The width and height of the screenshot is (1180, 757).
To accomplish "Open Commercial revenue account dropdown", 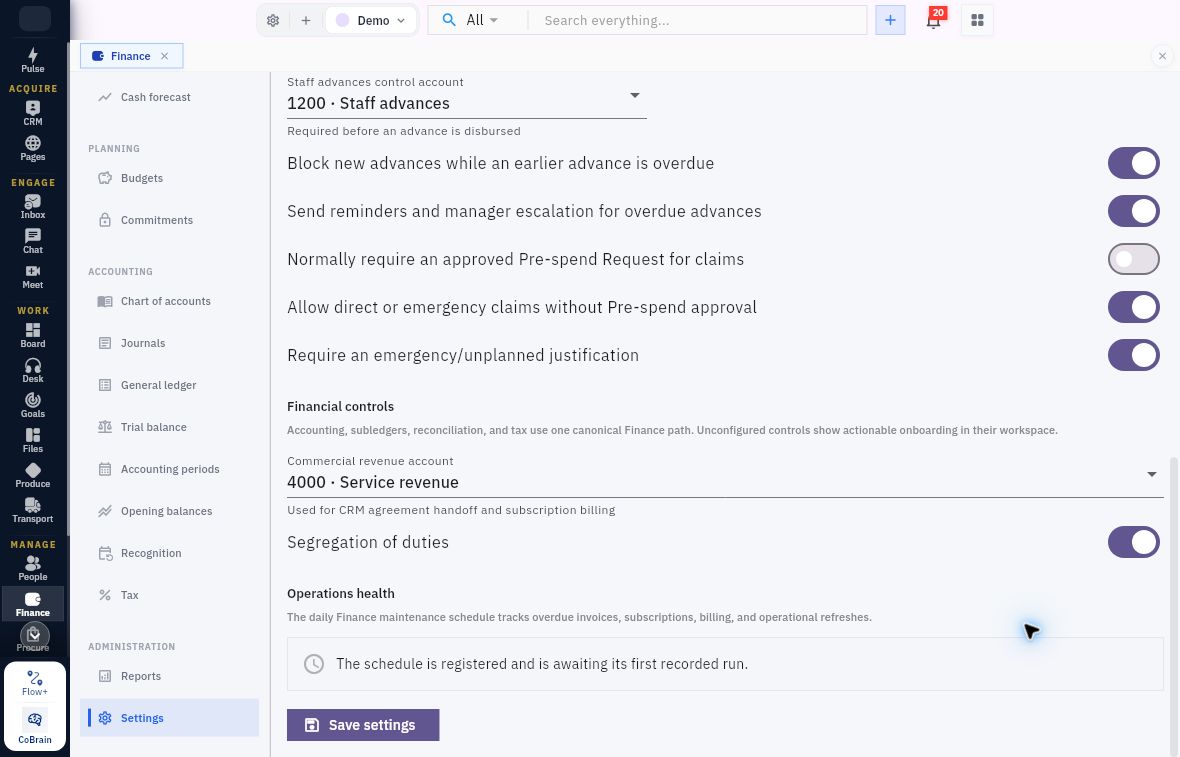I will point(725,476).
